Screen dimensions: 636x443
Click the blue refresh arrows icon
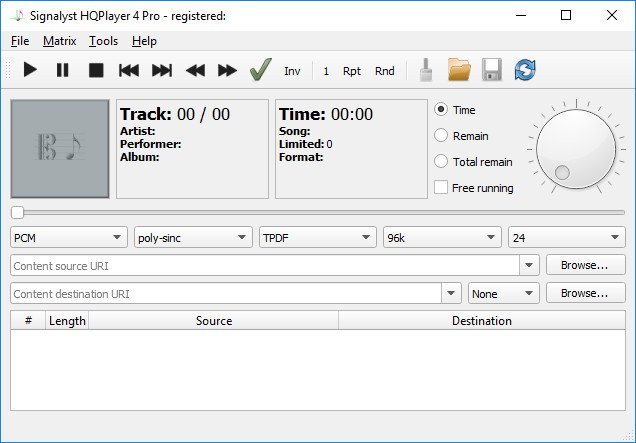[x=525, y=70]
